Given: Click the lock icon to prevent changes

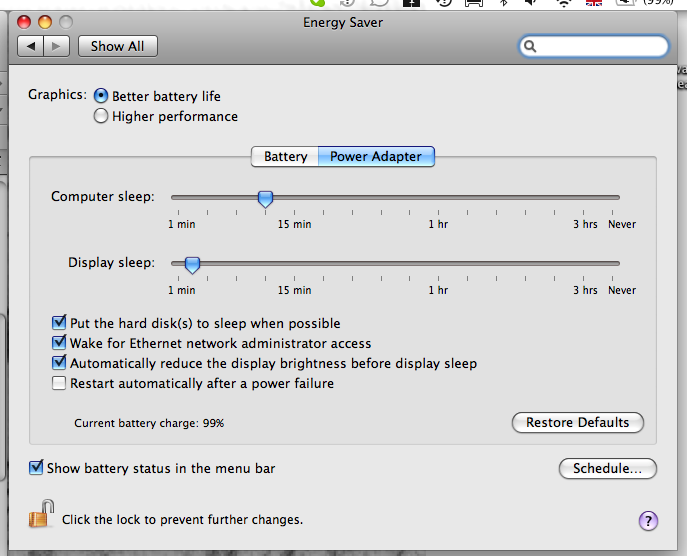Looking at the screenshot, I should (42, 514).
